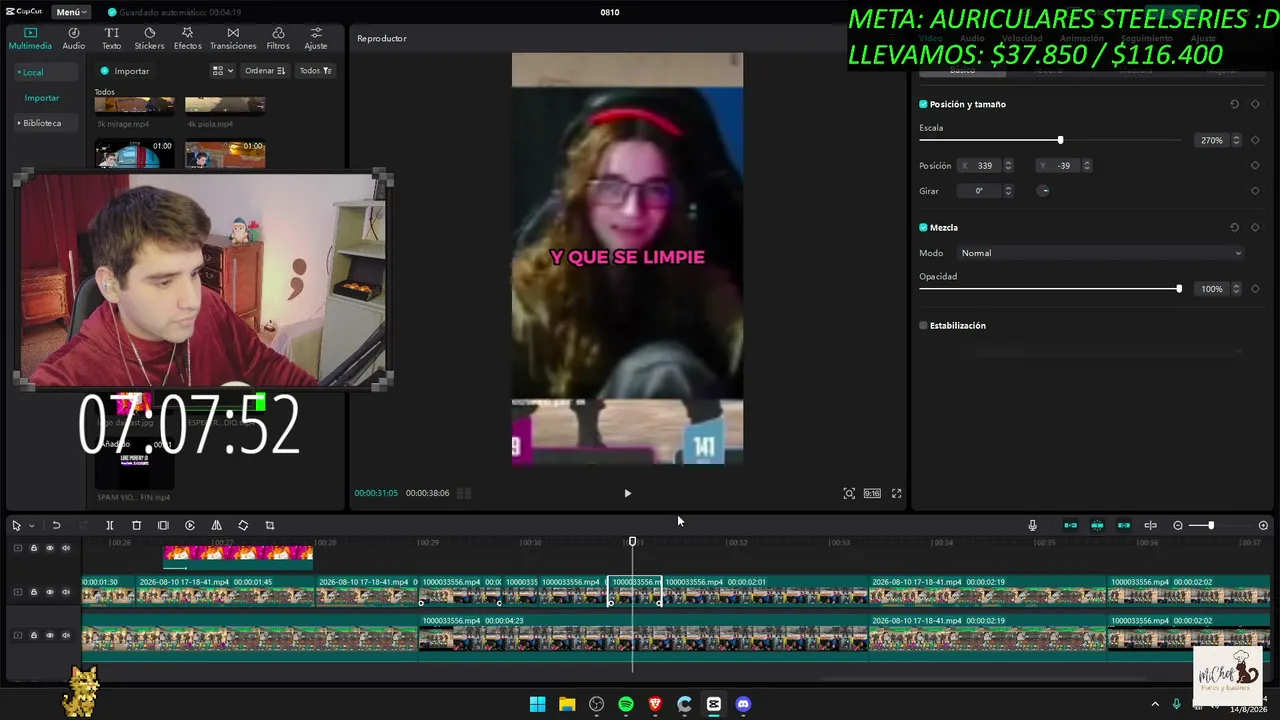The width and height of the screenshot is (1280, 720).
Task: Expand the pointer tool options chevron
Action: 31,525
